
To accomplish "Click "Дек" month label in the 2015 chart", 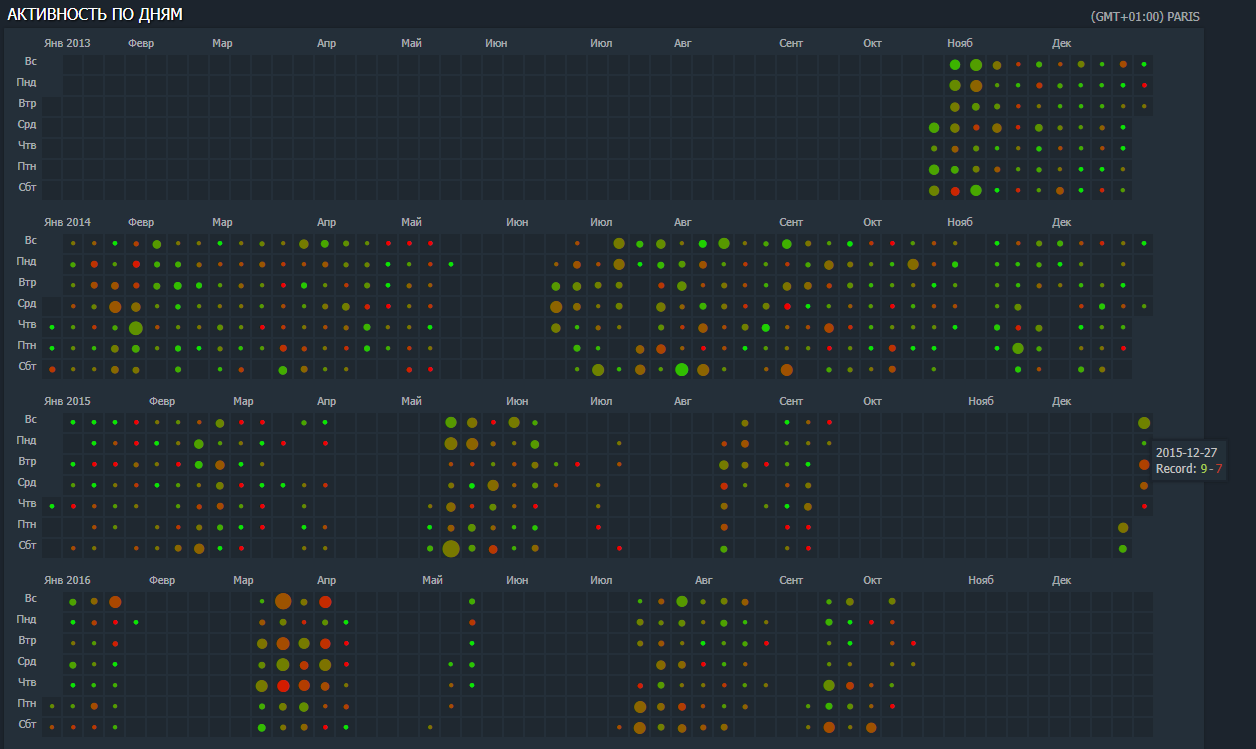I will tap(1061, 401).
